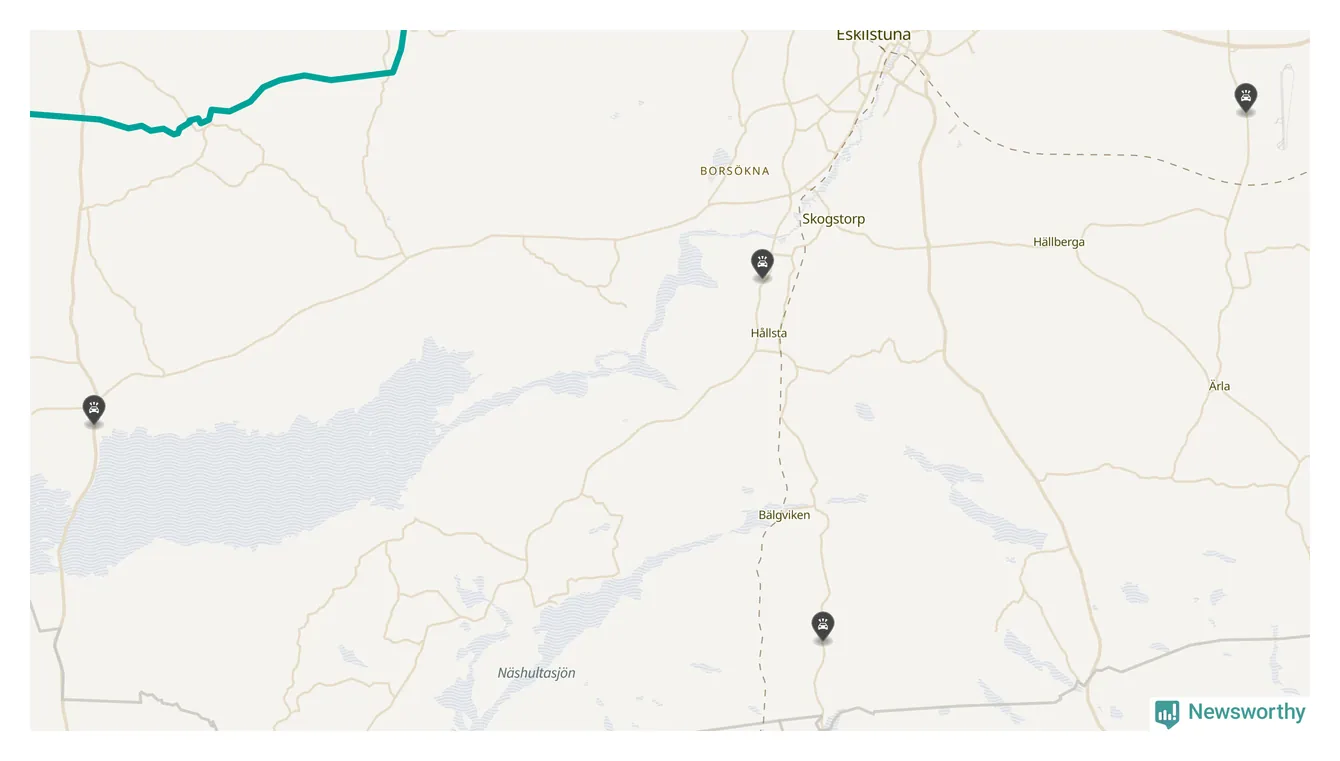1340x761 pixels.
Task: Select the Skogstorp place label
Action: [833, 219]
